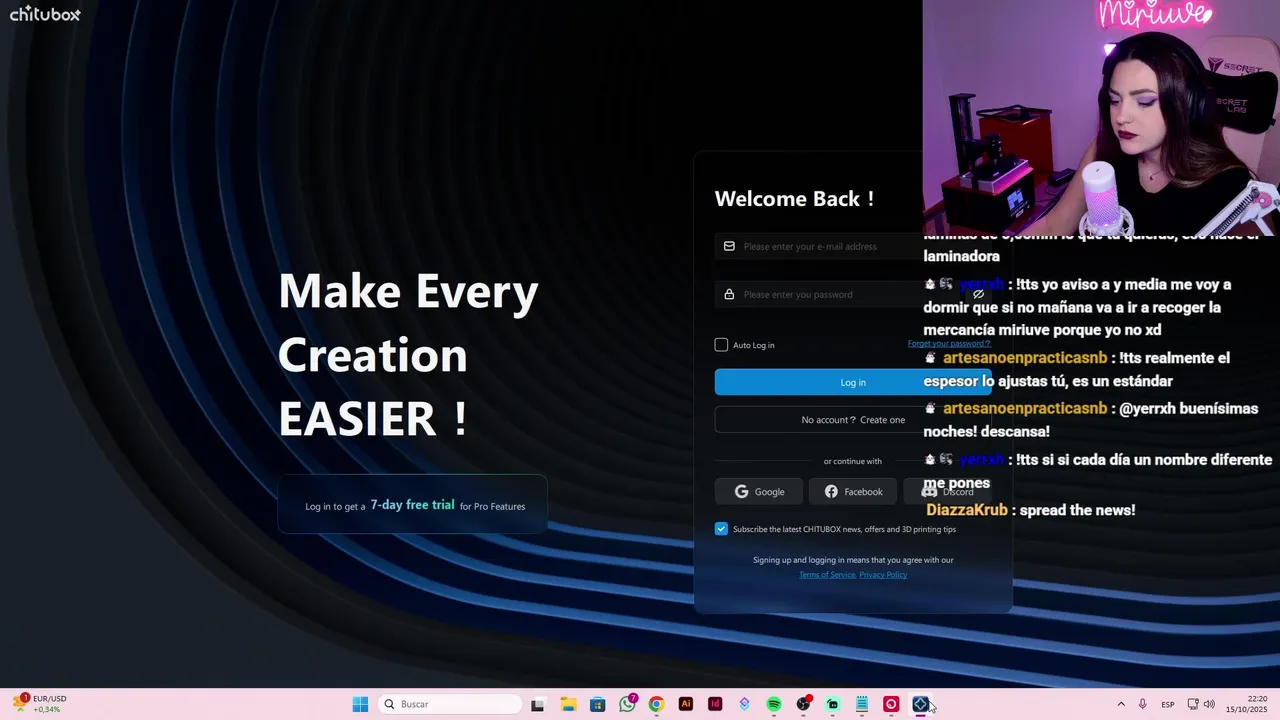Continue with Discord button
This screenshot has height=720, width=1280.
point(947,491)
